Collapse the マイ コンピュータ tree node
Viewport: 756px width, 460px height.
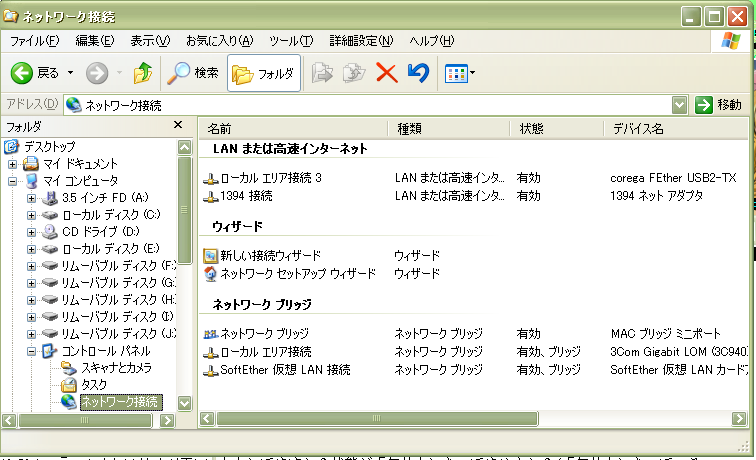13,181
